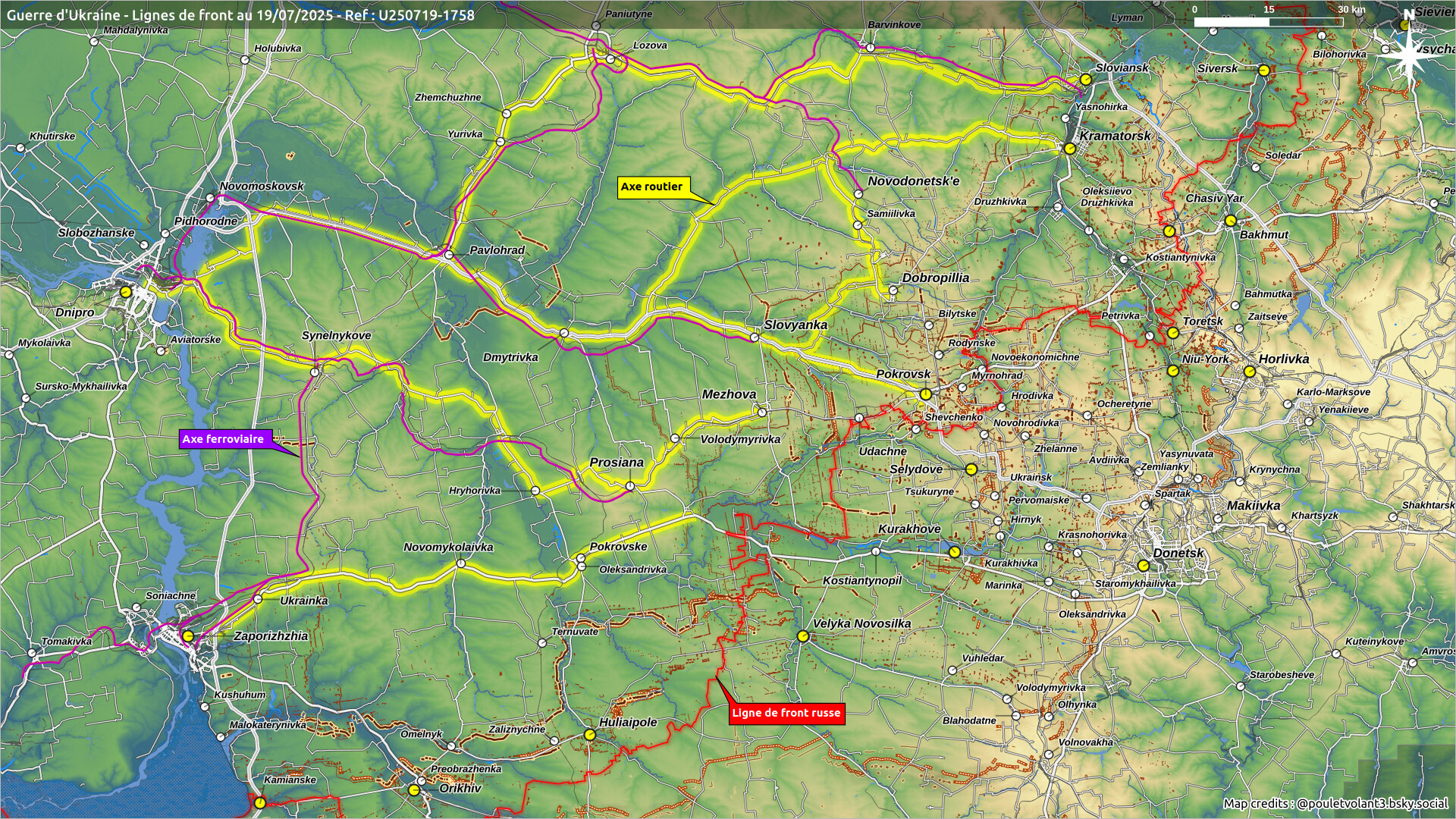The image size is (1456, 819).
Task: Click the yellow Donetsk city marker
Action: (x=1143, y=566)
